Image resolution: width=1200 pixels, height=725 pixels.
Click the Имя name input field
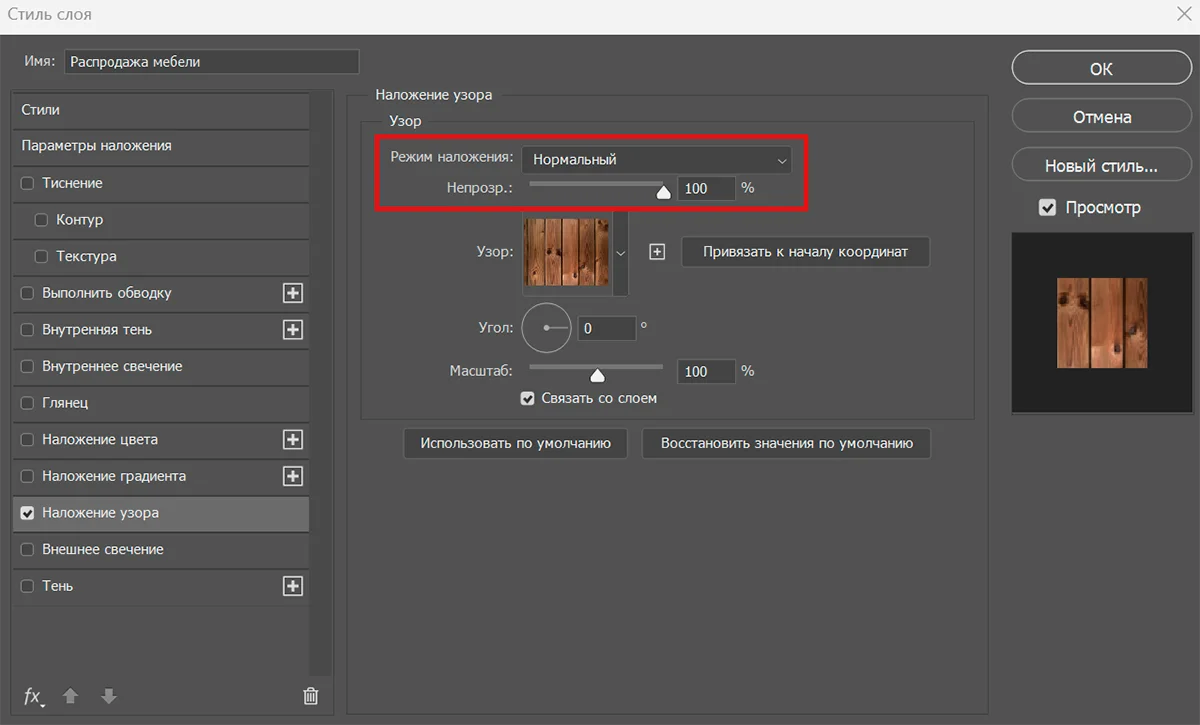pyautogui.click(x=211, y=62)
